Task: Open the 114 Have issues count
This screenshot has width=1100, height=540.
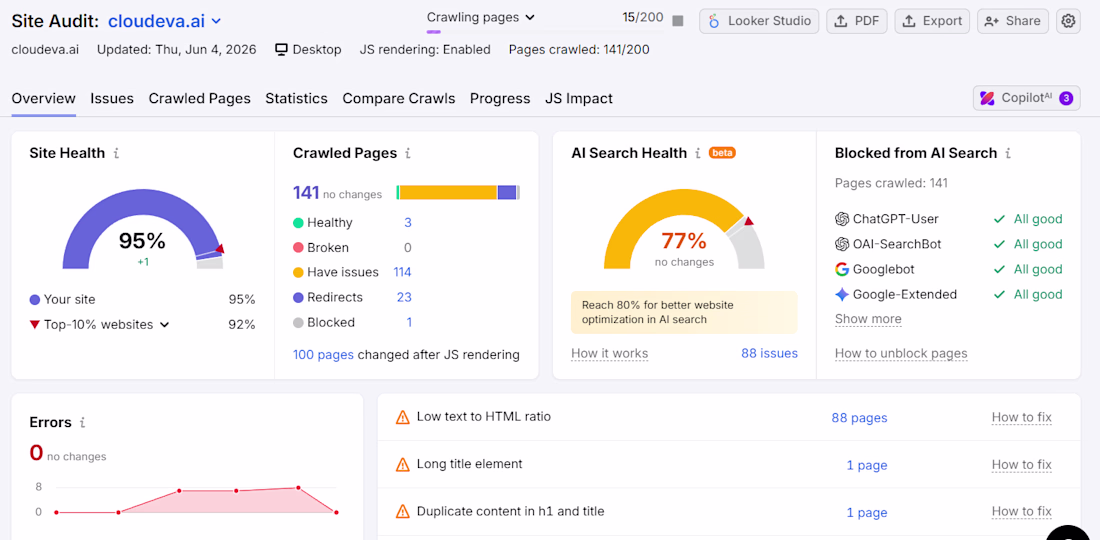Action: (x=402, y=272)
